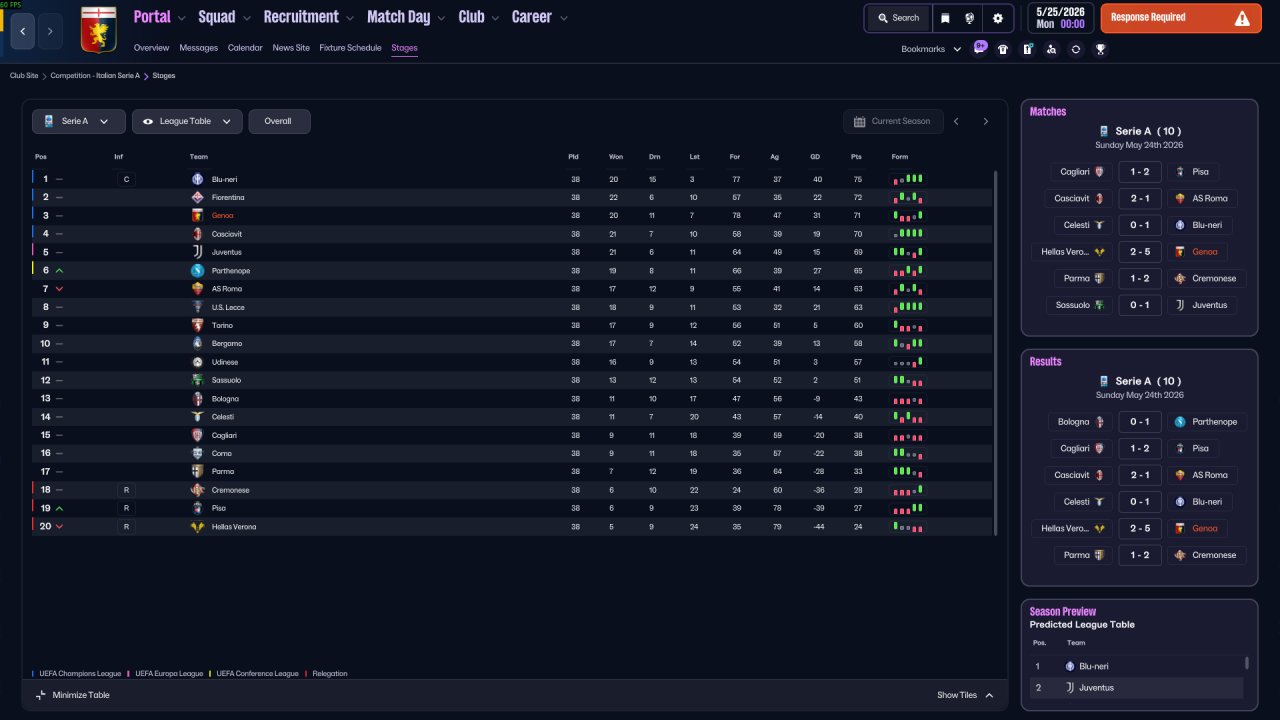The height and width of the screenshot is (720, 1280).
Task: Switch to the News Site tab
Action: pyautogui.click(x=291, y=48)
